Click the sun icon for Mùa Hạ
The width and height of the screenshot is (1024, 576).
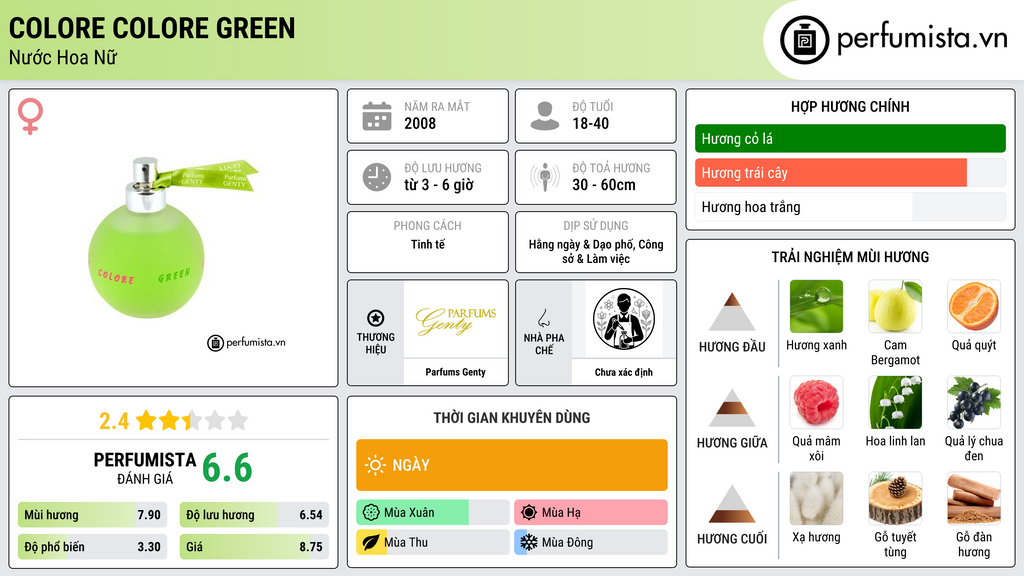coord(529,513)
